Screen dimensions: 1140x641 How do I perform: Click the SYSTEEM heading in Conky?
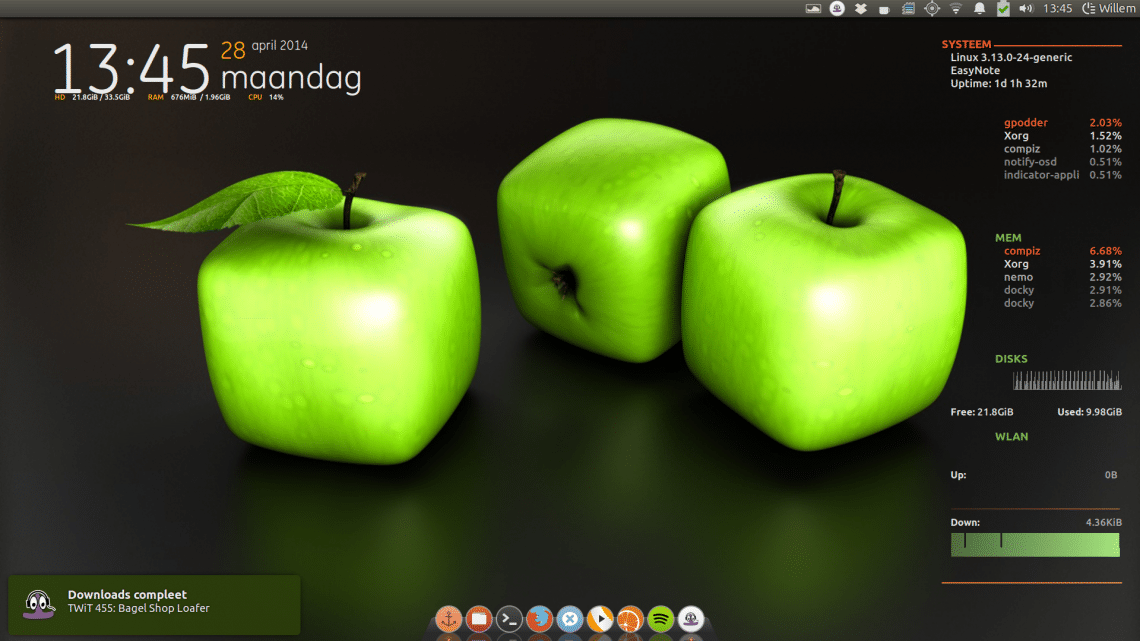click(x=966, y=44)
